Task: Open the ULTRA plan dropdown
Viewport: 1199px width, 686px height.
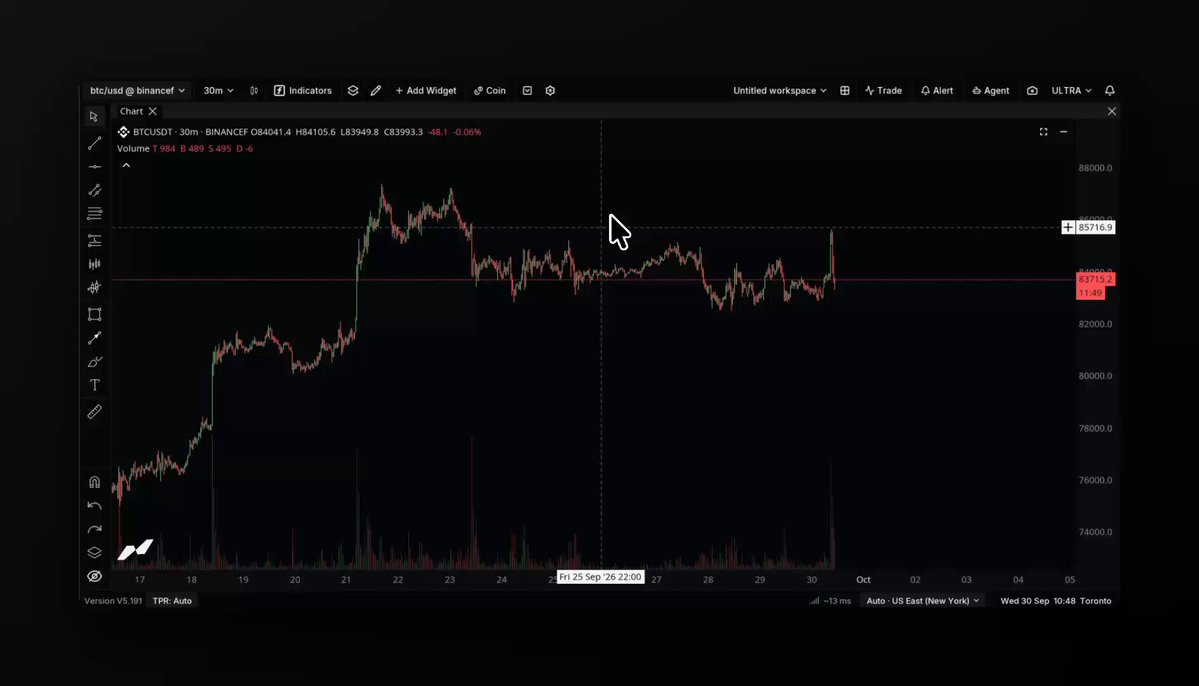Action: [1071, 90]
